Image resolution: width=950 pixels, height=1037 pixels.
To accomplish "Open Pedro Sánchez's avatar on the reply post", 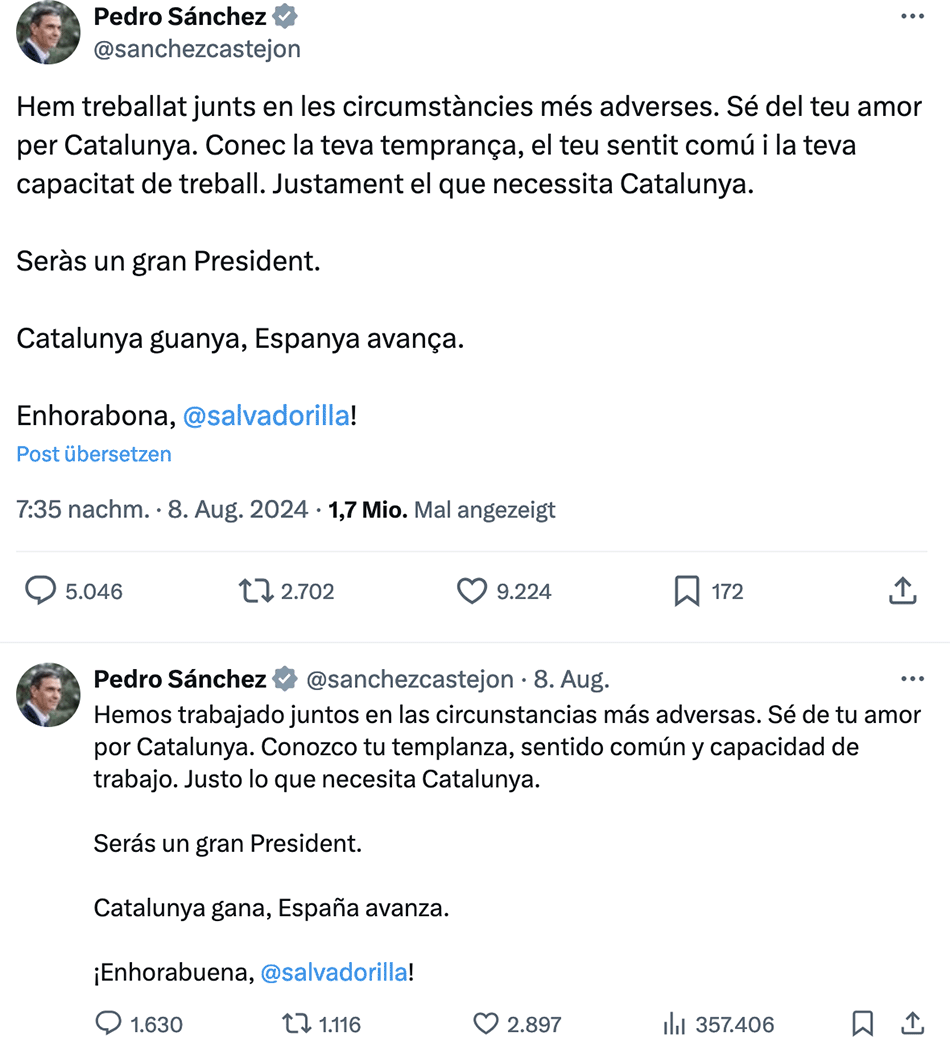I will (x=48, y=694).
